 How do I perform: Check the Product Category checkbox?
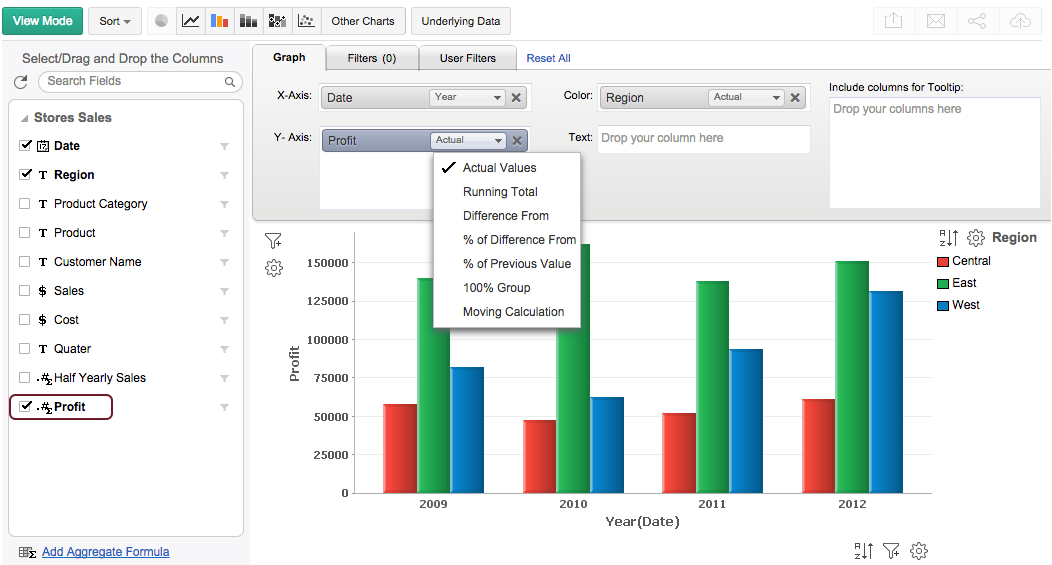pos(25,203)
